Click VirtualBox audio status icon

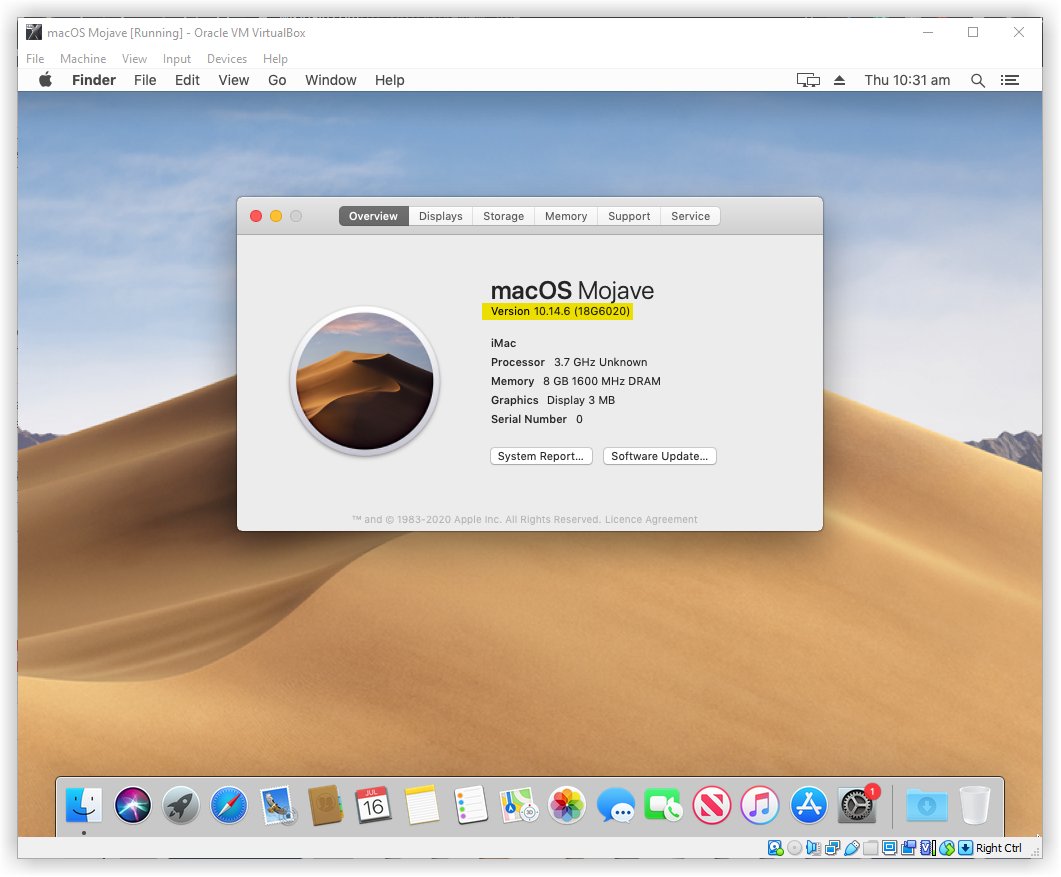[x=813, y=848]
